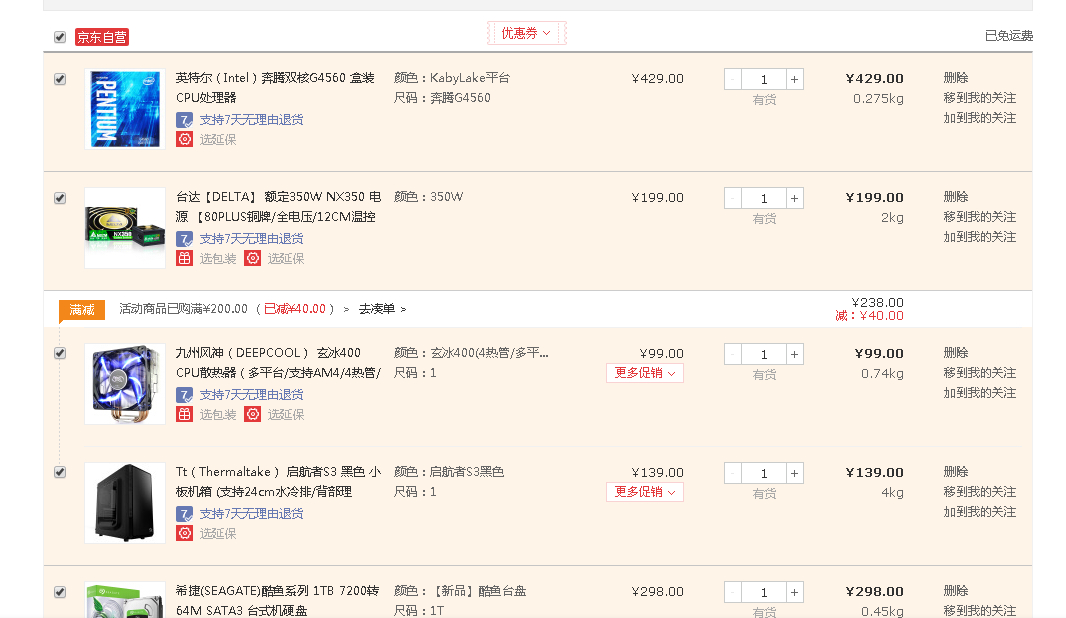Toggle the 京东自营 store checkbox
This screenshot has height=618, width=1066.
(x=60, y=37)
